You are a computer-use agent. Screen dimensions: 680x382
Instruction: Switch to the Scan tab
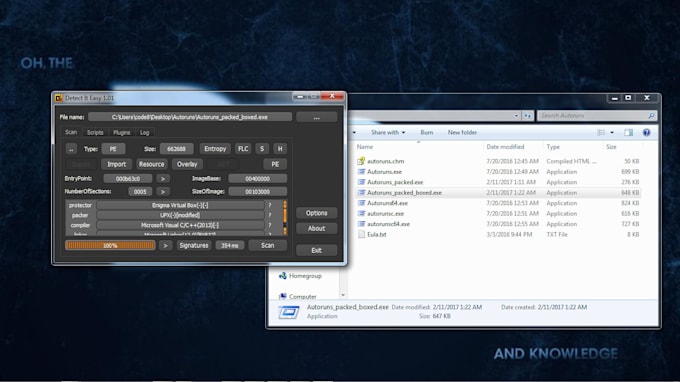pyautogui.click(x=71, y=132)
